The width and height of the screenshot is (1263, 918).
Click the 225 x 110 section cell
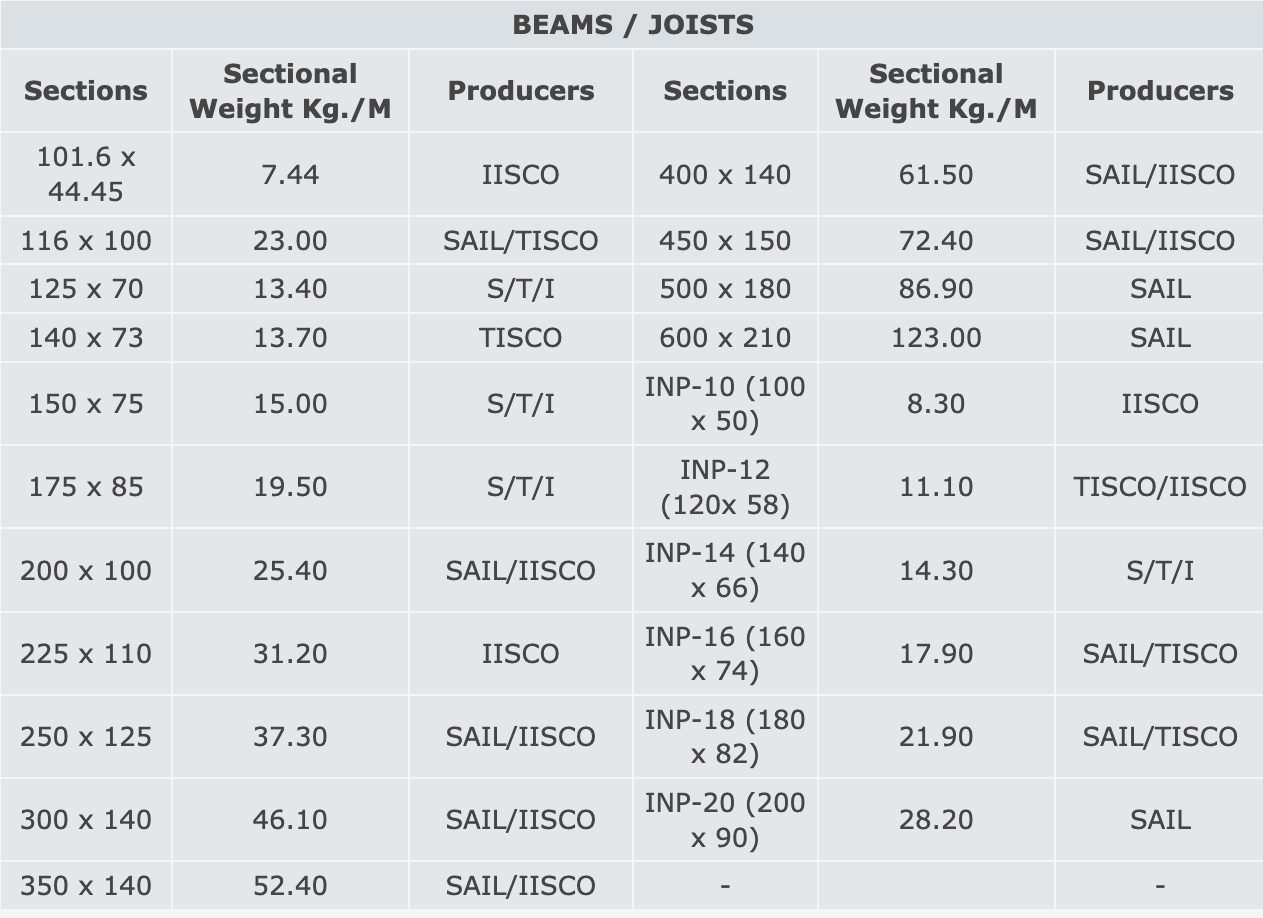tap(85, 654)
